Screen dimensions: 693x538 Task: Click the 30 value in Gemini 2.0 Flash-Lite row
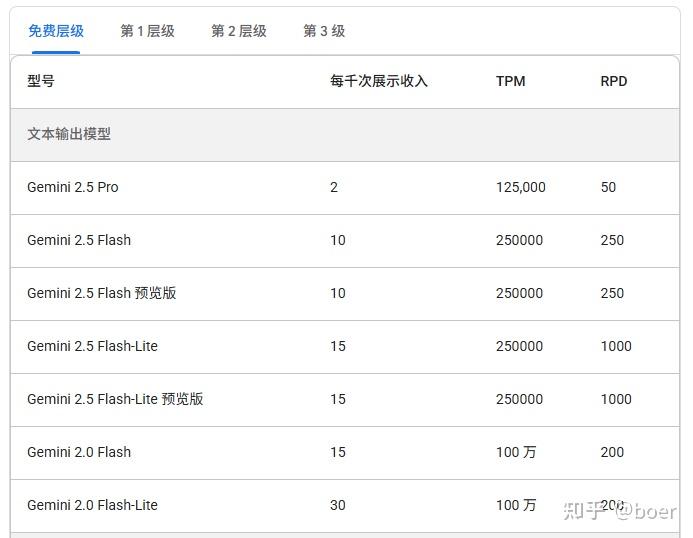(x=338, y=505)
